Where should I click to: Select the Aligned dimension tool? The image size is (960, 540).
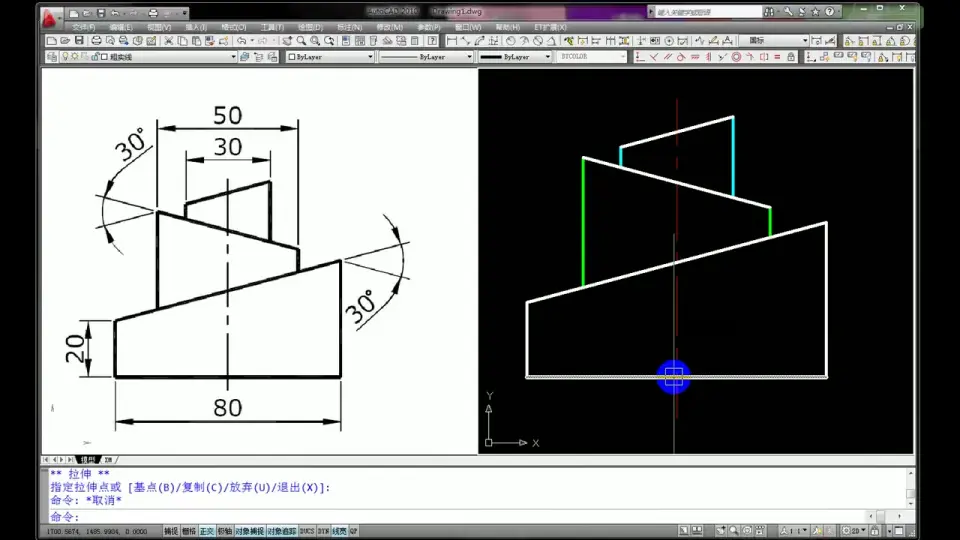pyautogui.click(x=465, y=41)
